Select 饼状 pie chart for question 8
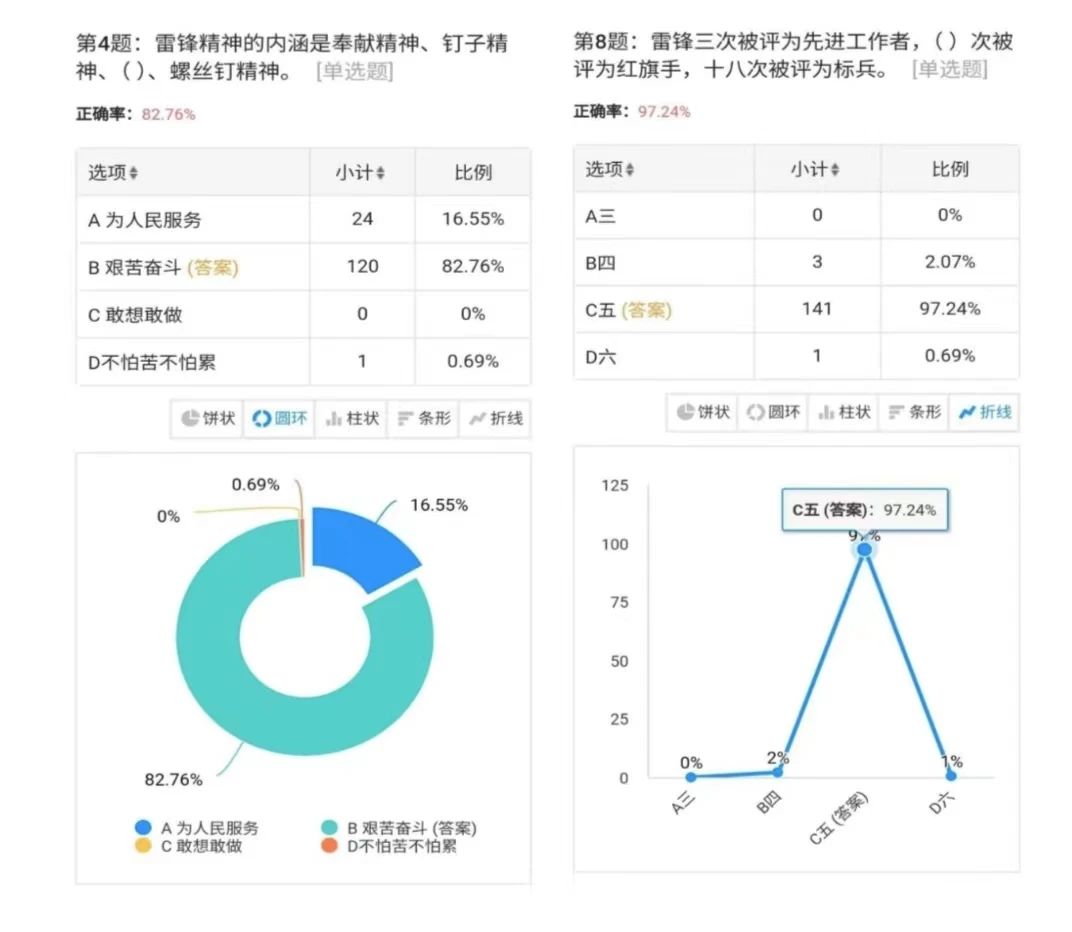 coord(703,412)
